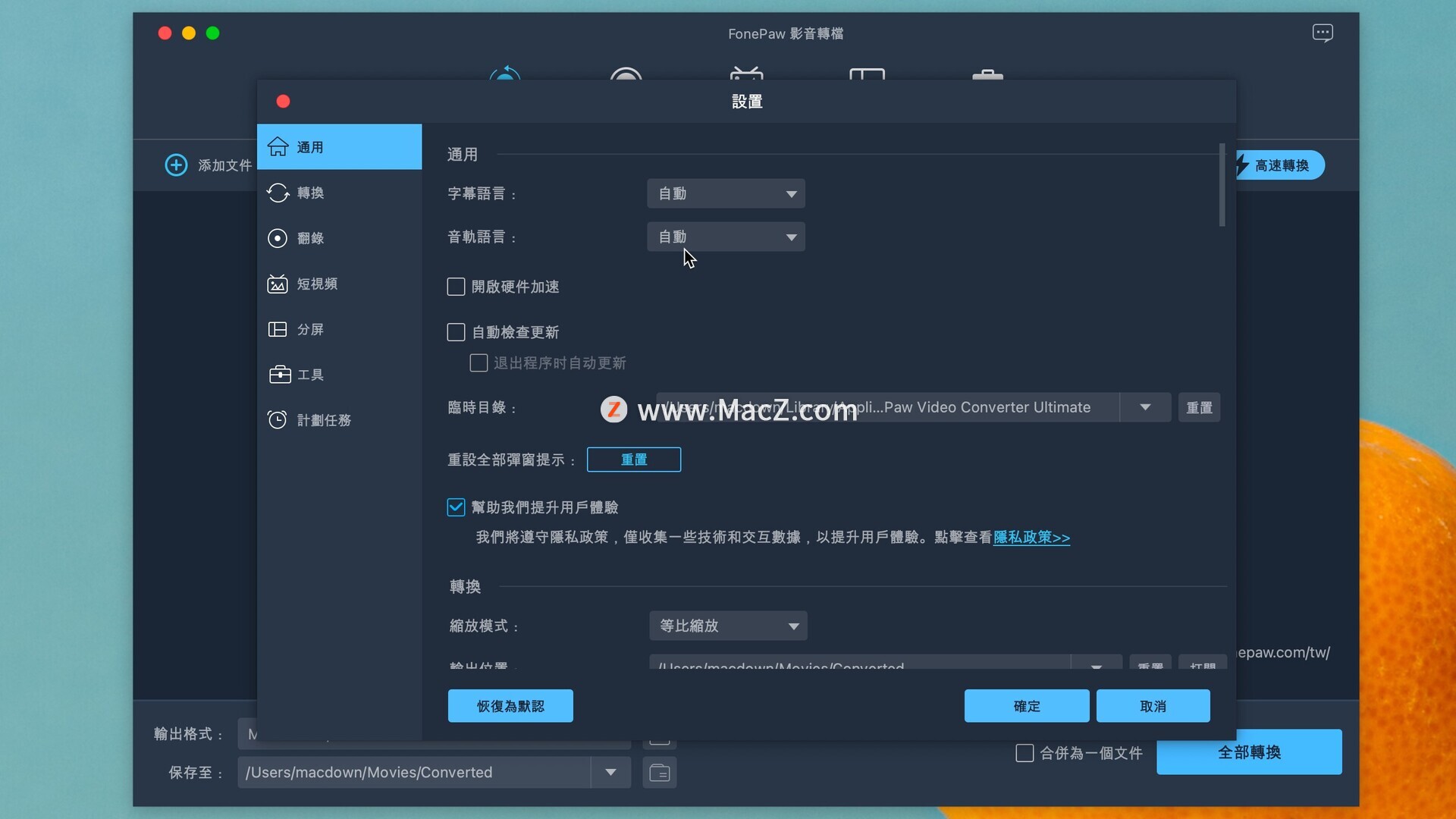Click 重置 next to temp directory
The width and height of the screenshot is (1456, 819).
click(1199, 407)
